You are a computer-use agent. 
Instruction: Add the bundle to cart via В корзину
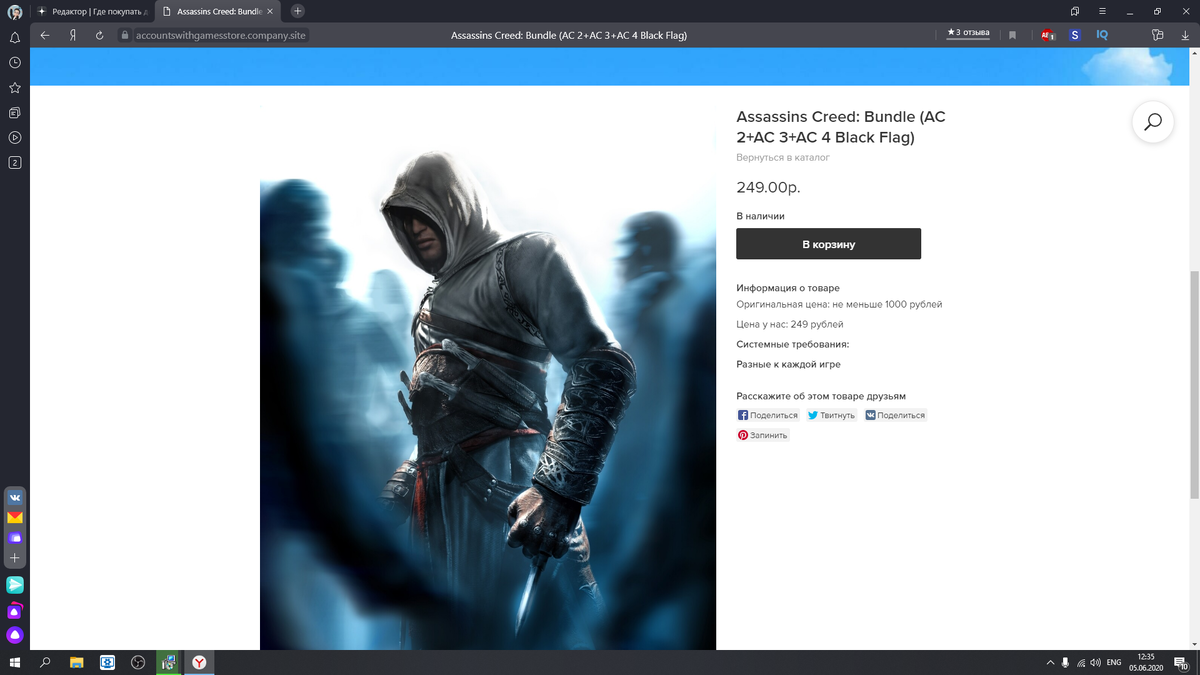(x=827, y=243)
